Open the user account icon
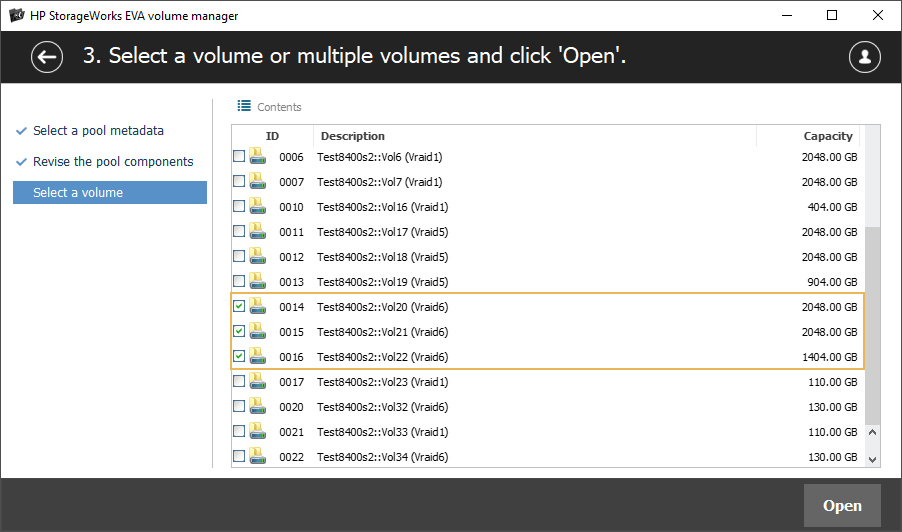The image size is (902, 532). [864, 57]
